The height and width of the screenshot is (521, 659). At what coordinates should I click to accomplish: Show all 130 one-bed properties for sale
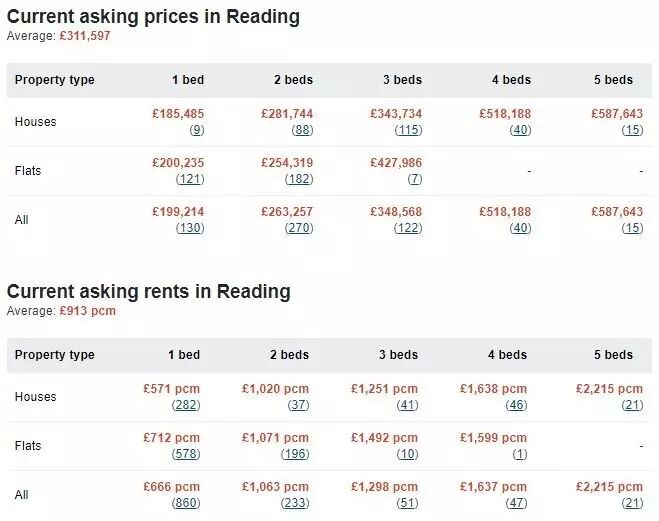[190, 228]
